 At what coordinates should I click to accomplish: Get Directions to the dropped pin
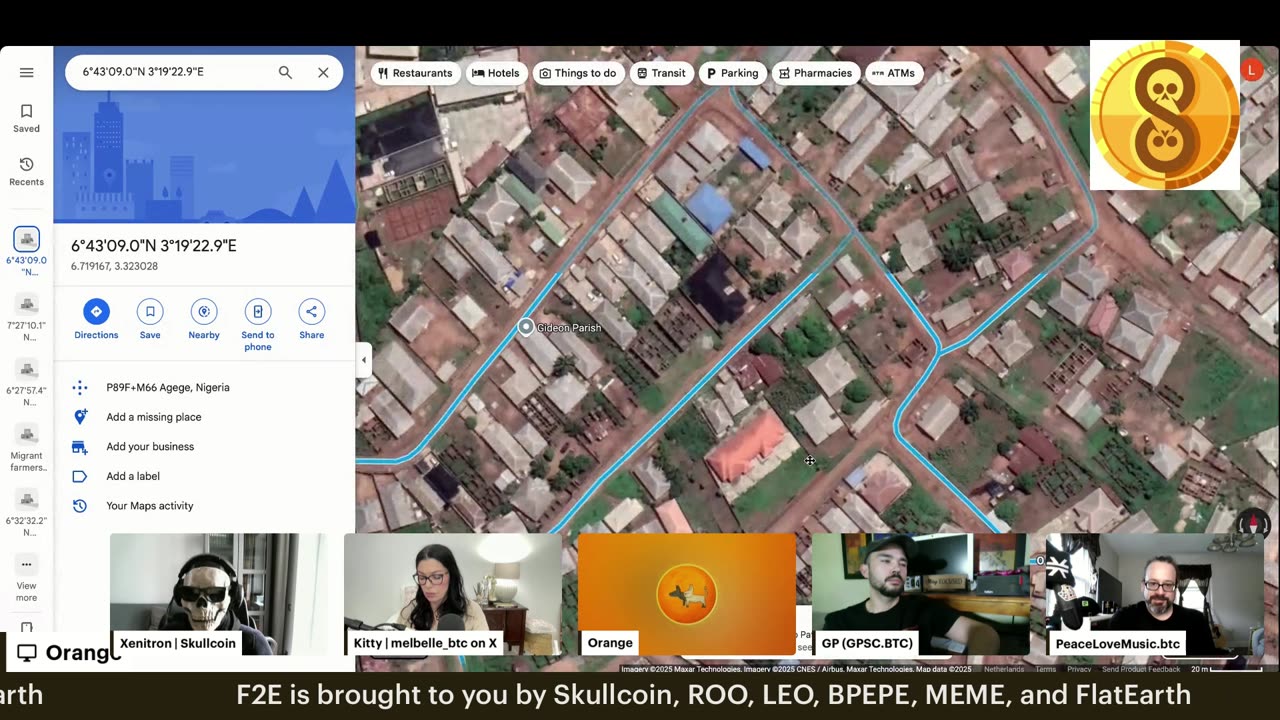pos(96,320)
